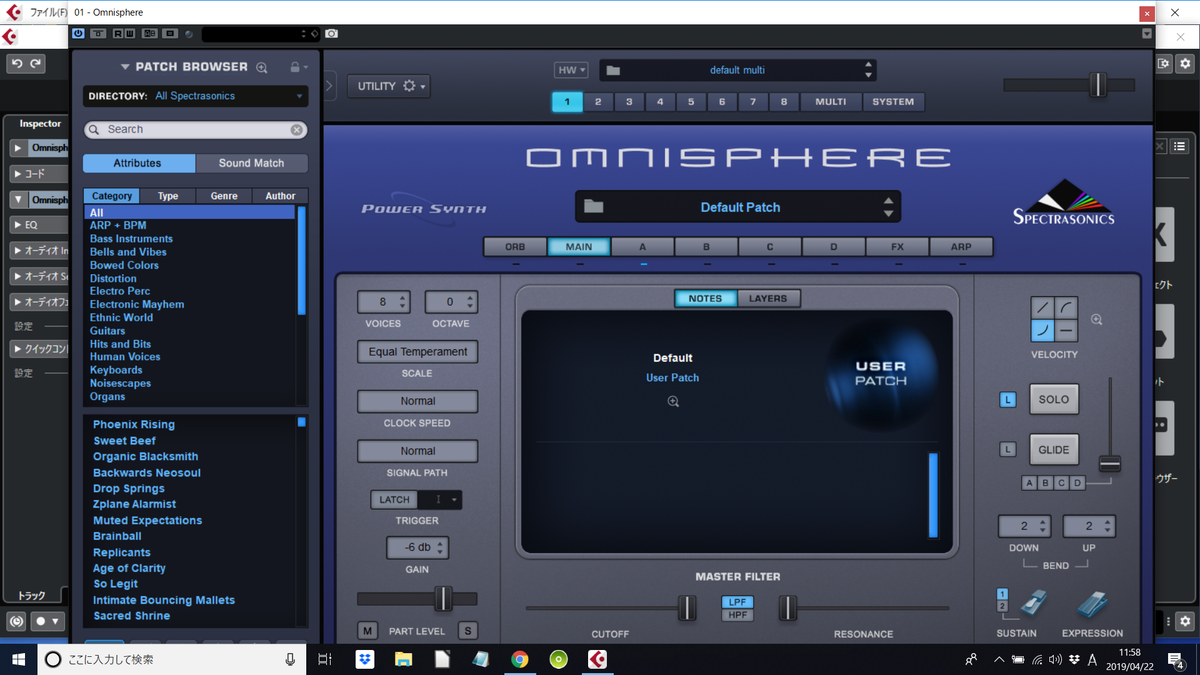The image size is (1200, 675).
Task: Load the Phoenix Rising patch
Action: point(134,424)
